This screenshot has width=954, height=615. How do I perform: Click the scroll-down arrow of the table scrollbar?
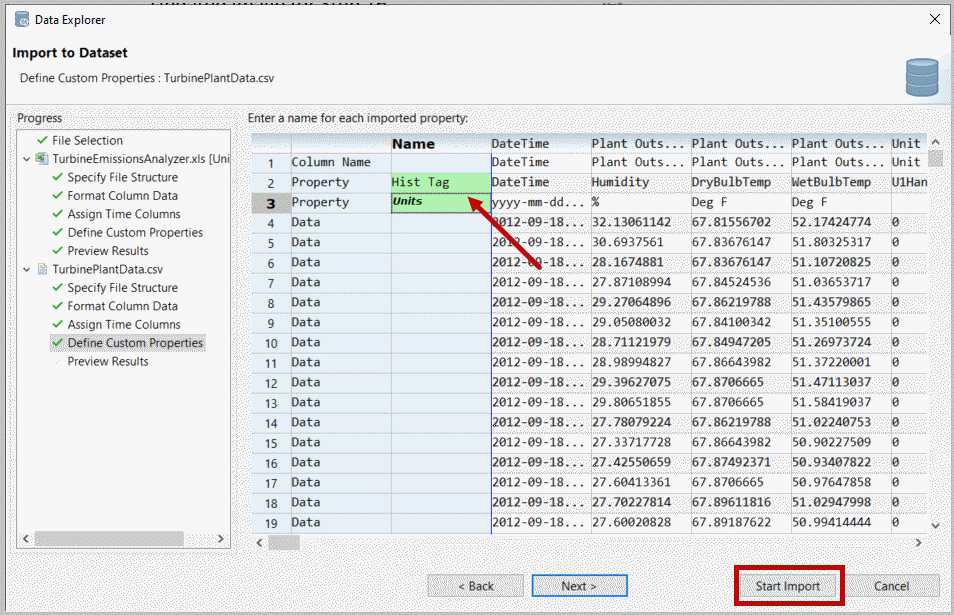(x=935, y=525)
